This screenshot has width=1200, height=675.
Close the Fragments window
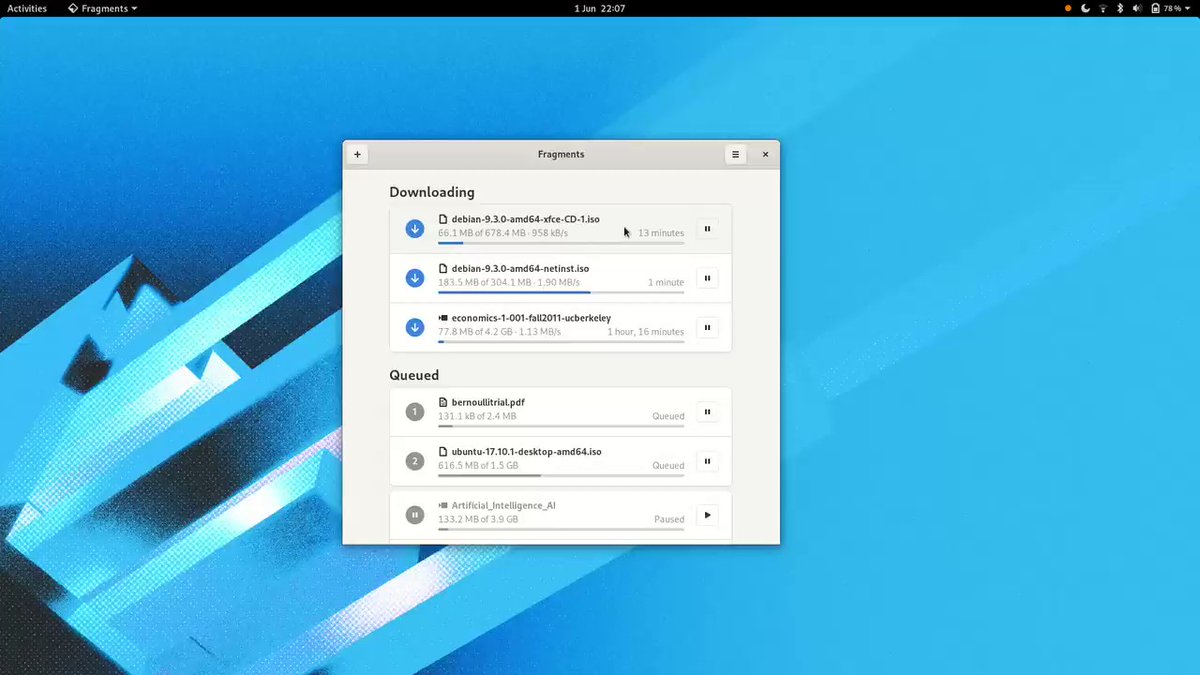(765, 154)
